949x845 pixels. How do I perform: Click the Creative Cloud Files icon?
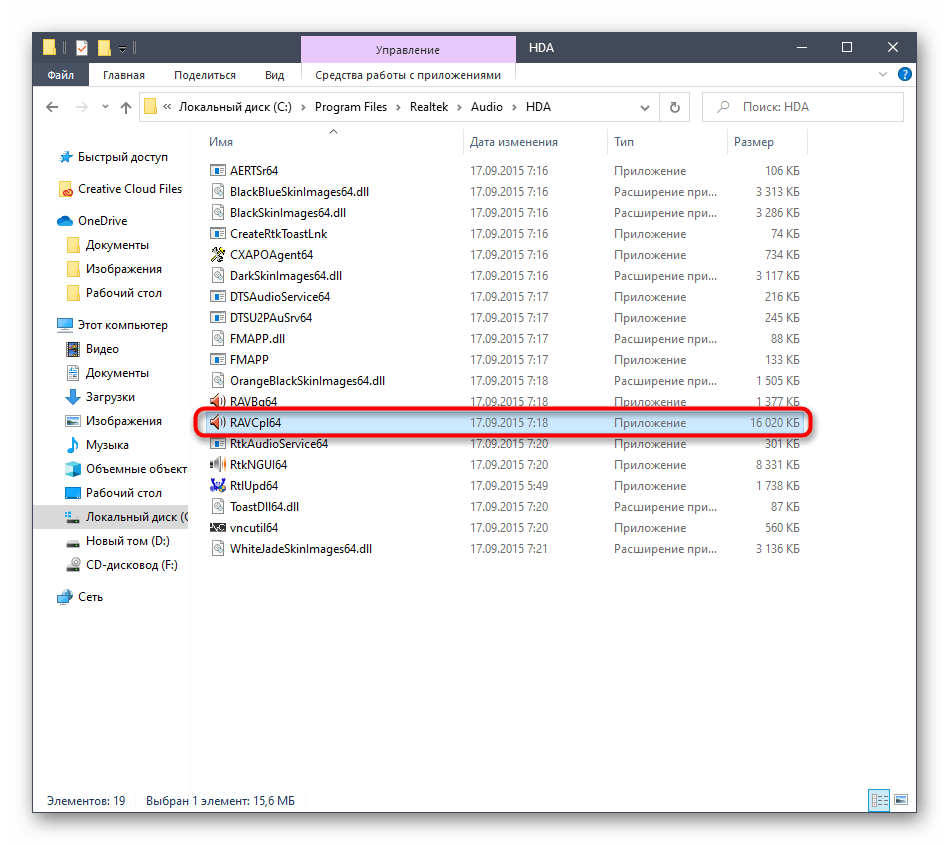coord(65,189)
